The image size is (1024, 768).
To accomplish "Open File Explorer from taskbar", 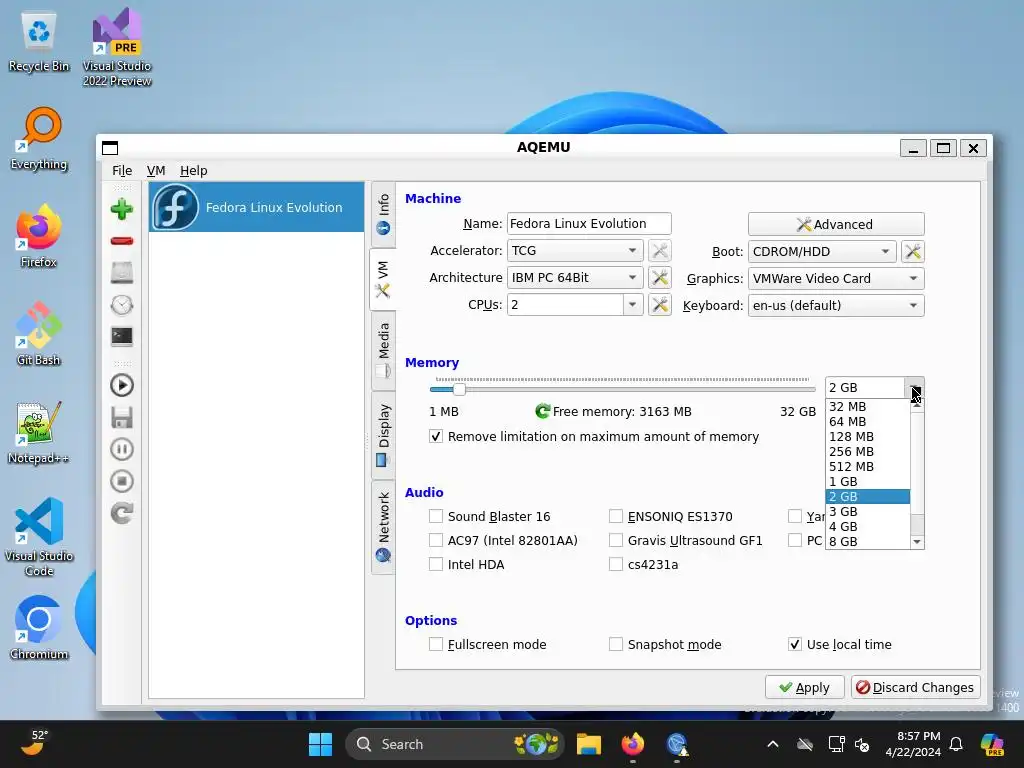I will tap(588, 744).
